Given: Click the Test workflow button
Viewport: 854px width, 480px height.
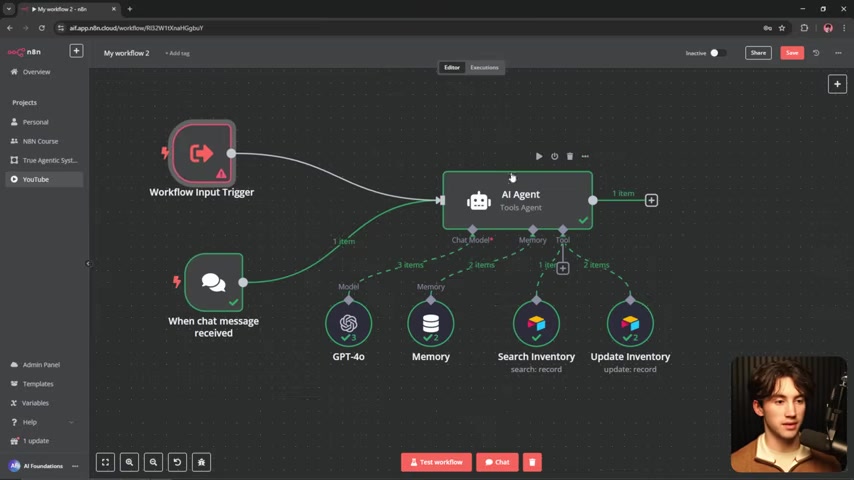Looking at the screenshot, I should click(x=436, y=462).
